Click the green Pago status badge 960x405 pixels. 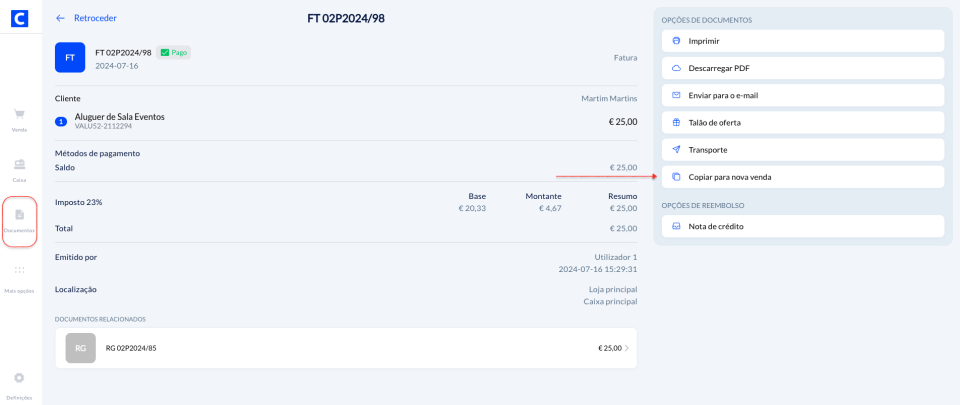[x=173, y=52]
